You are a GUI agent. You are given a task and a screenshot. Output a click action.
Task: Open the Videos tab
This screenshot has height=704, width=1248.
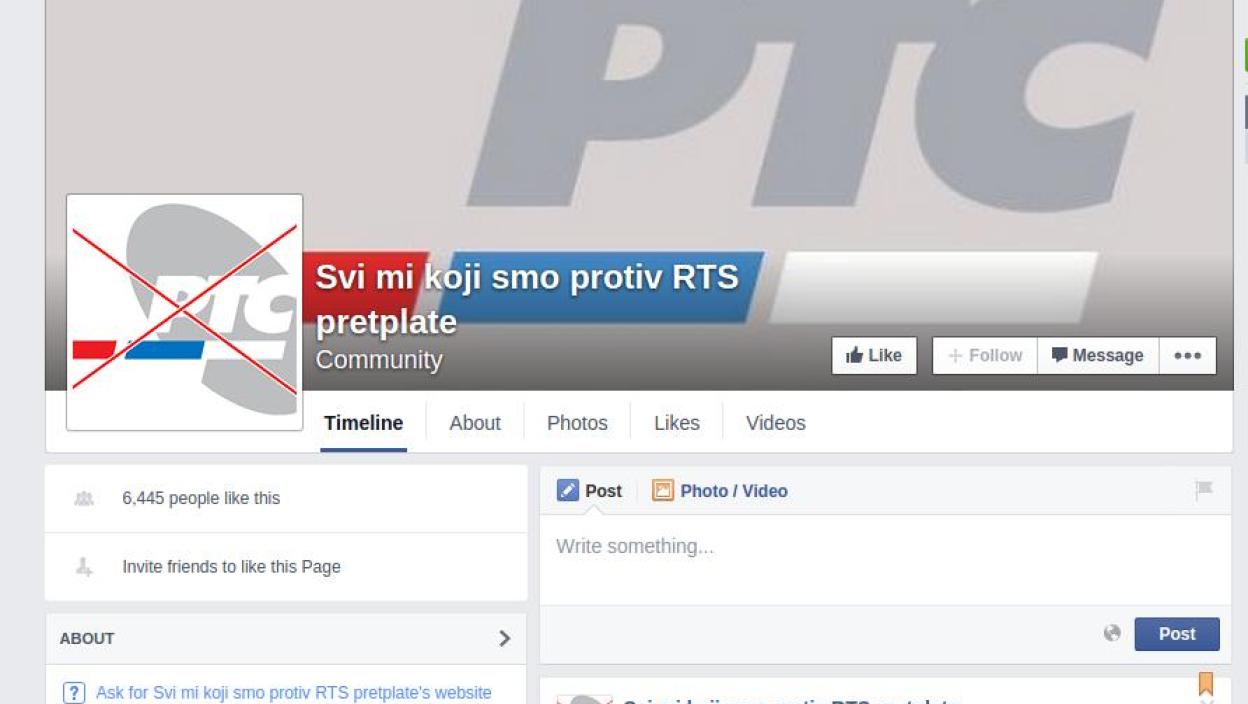click(x=776, y=423)
